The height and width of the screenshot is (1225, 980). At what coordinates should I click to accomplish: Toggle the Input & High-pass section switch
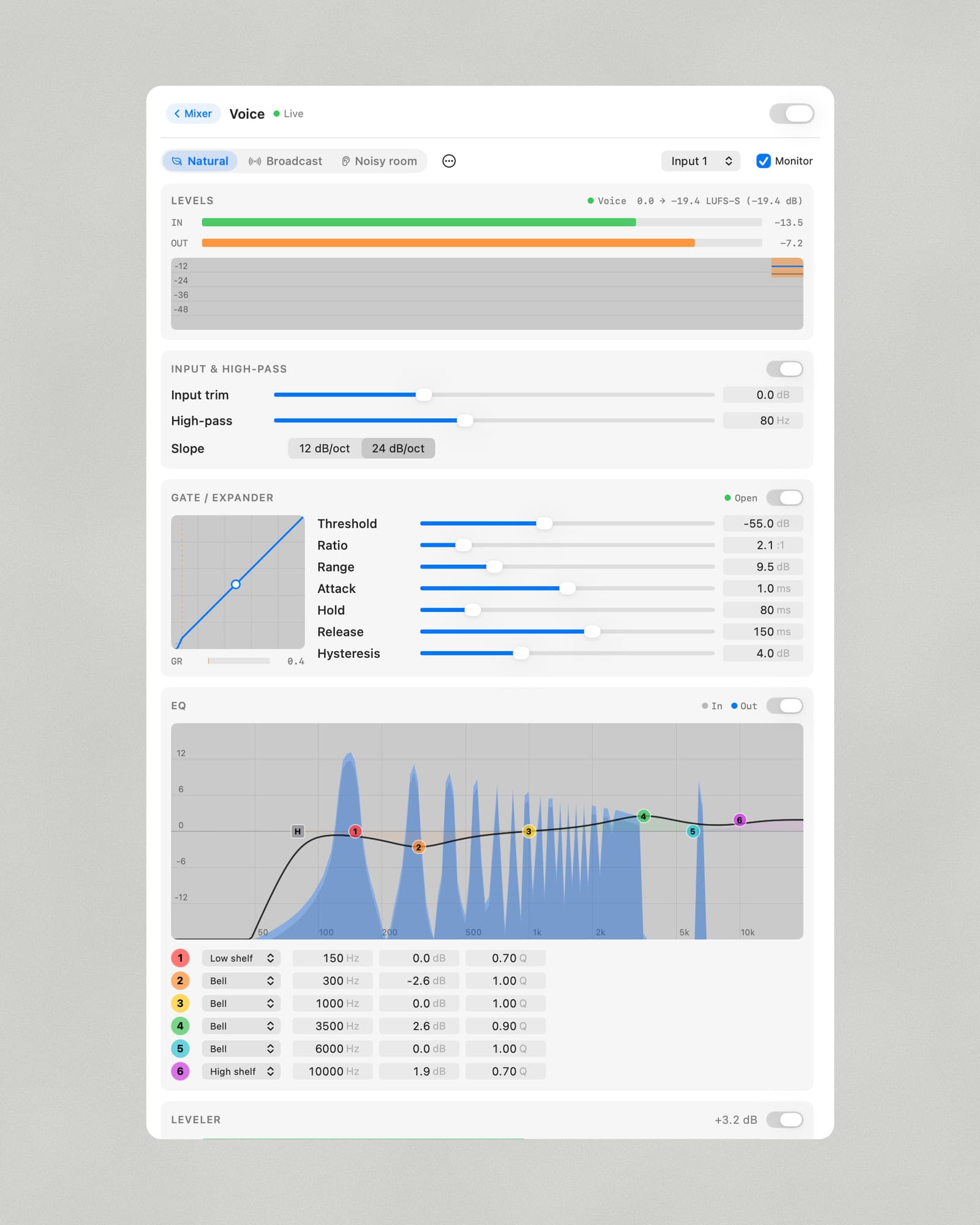click(x=785, y=369)
